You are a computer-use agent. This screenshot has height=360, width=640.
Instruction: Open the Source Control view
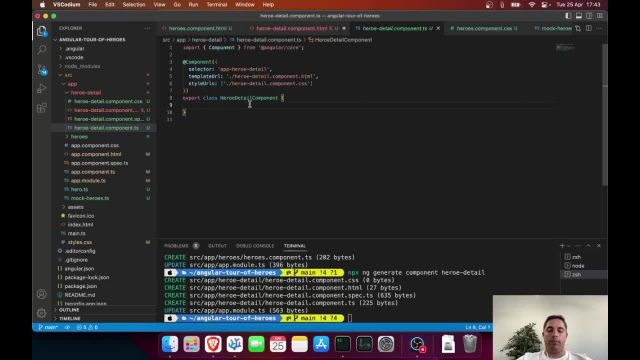(x=42, y=69)
